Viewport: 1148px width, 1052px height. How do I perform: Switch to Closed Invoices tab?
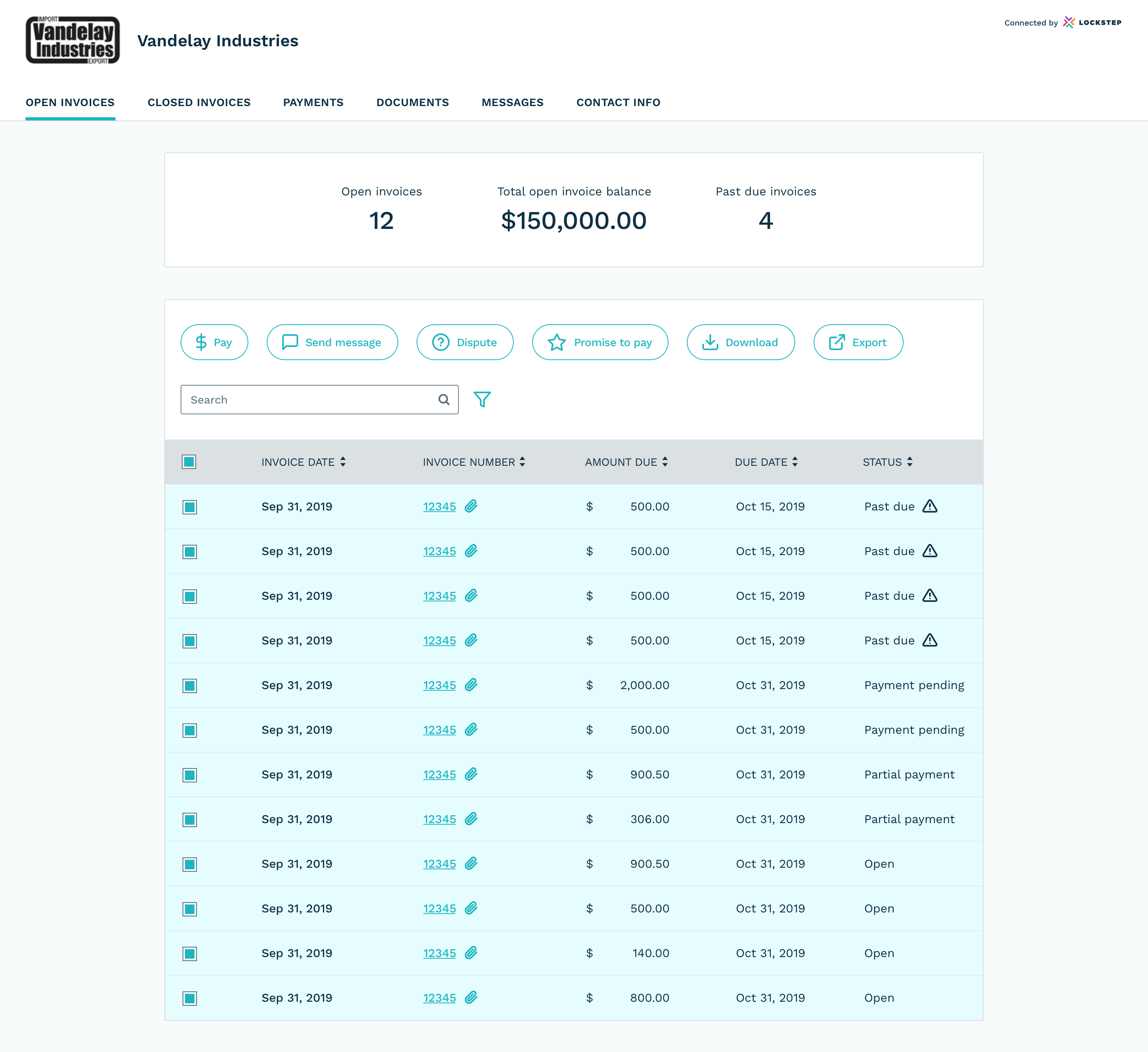(198, 102)
